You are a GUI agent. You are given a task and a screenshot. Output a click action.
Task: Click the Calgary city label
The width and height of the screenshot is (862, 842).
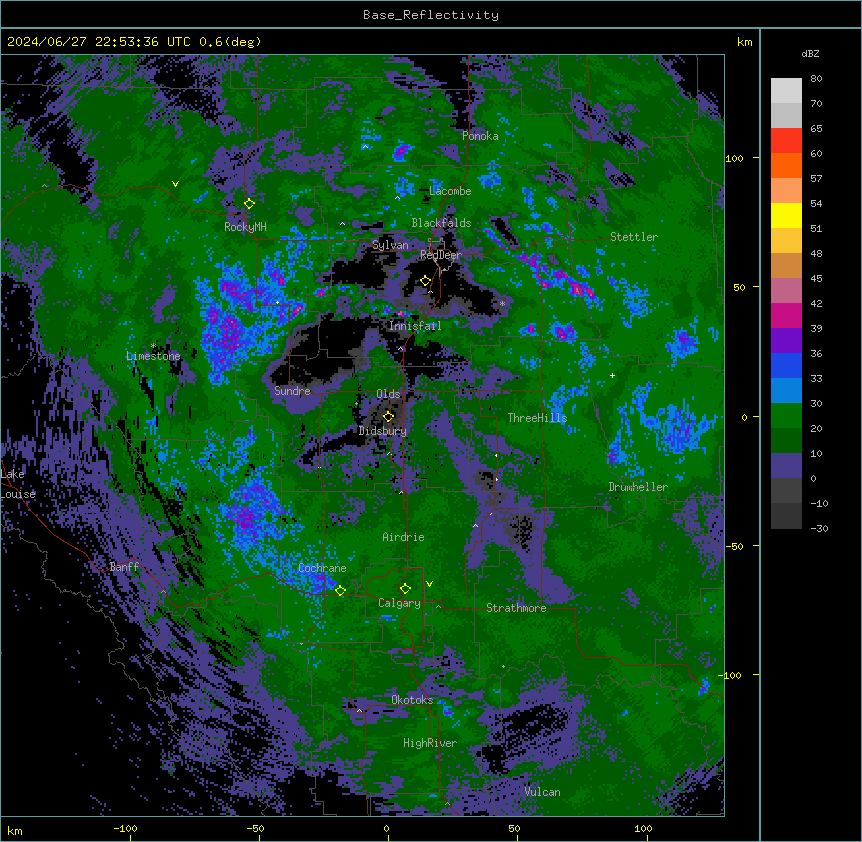pos(399,603)
